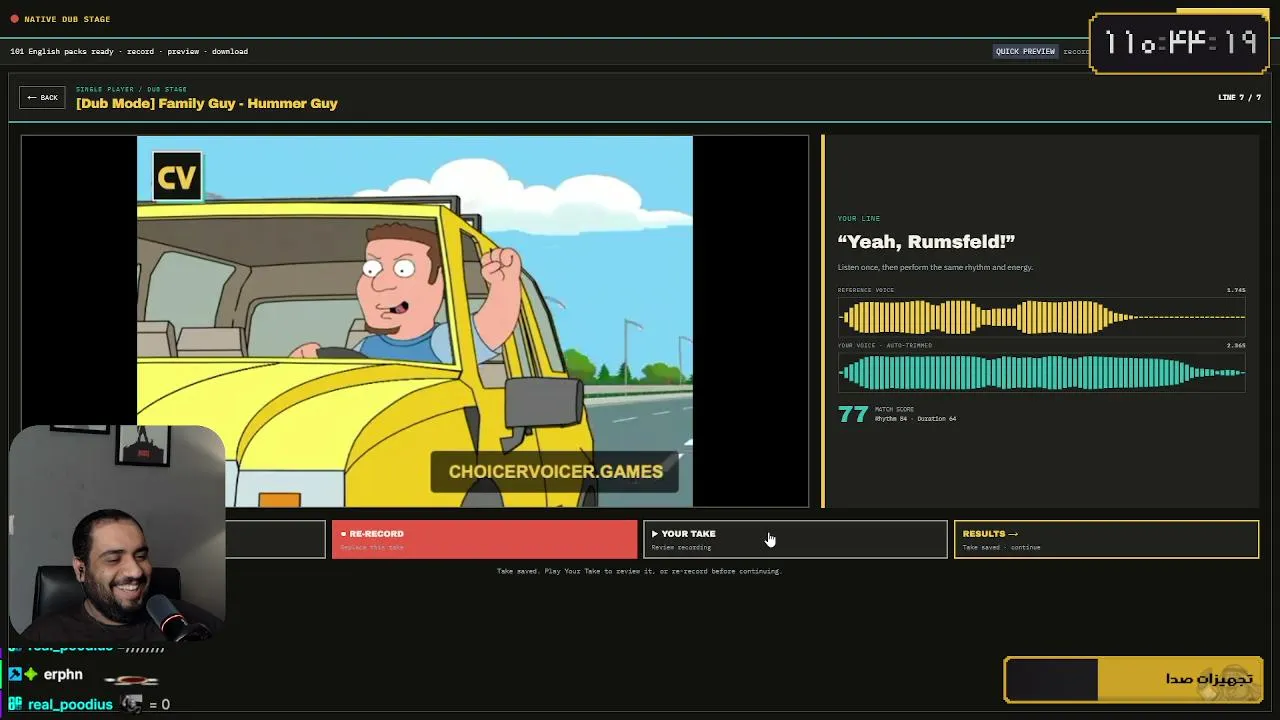Open Quick Preview in the top bar

click(x=1025, y=51)
